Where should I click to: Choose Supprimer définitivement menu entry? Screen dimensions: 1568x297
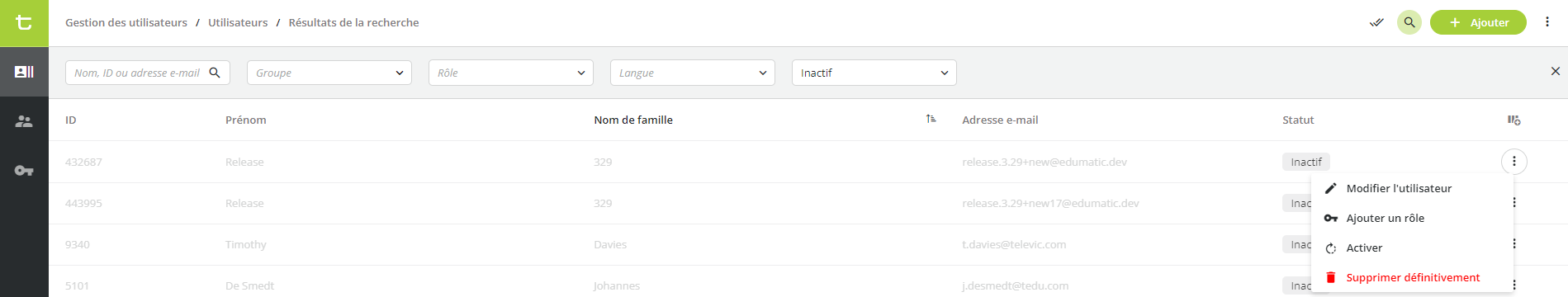[x=1412, y=277]
